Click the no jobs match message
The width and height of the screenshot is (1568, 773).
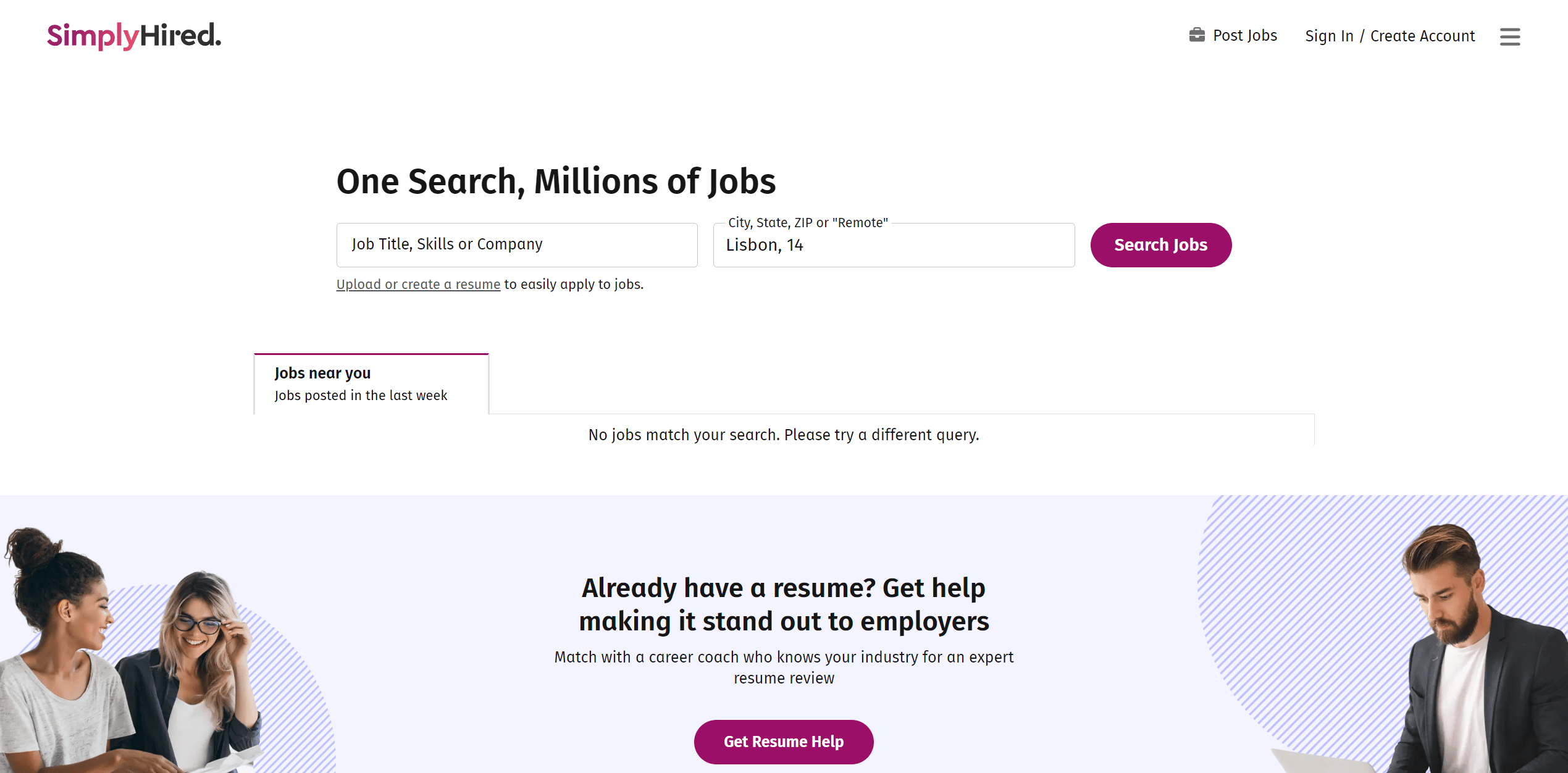coord(783,434)
